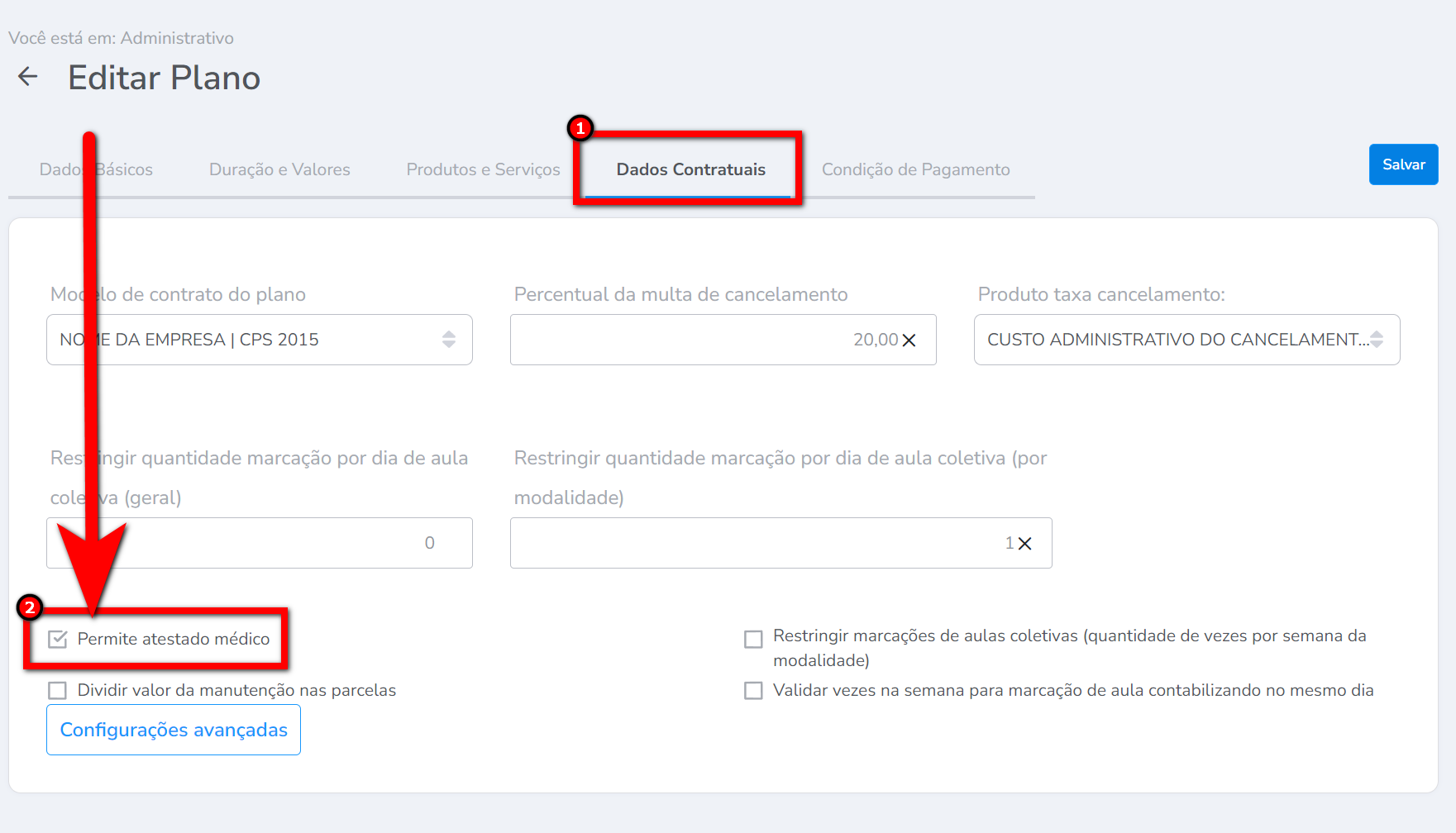1456x833 pixels.
Task: Toggle Permite atestado médico checkbox
Action: coord(58,640)
